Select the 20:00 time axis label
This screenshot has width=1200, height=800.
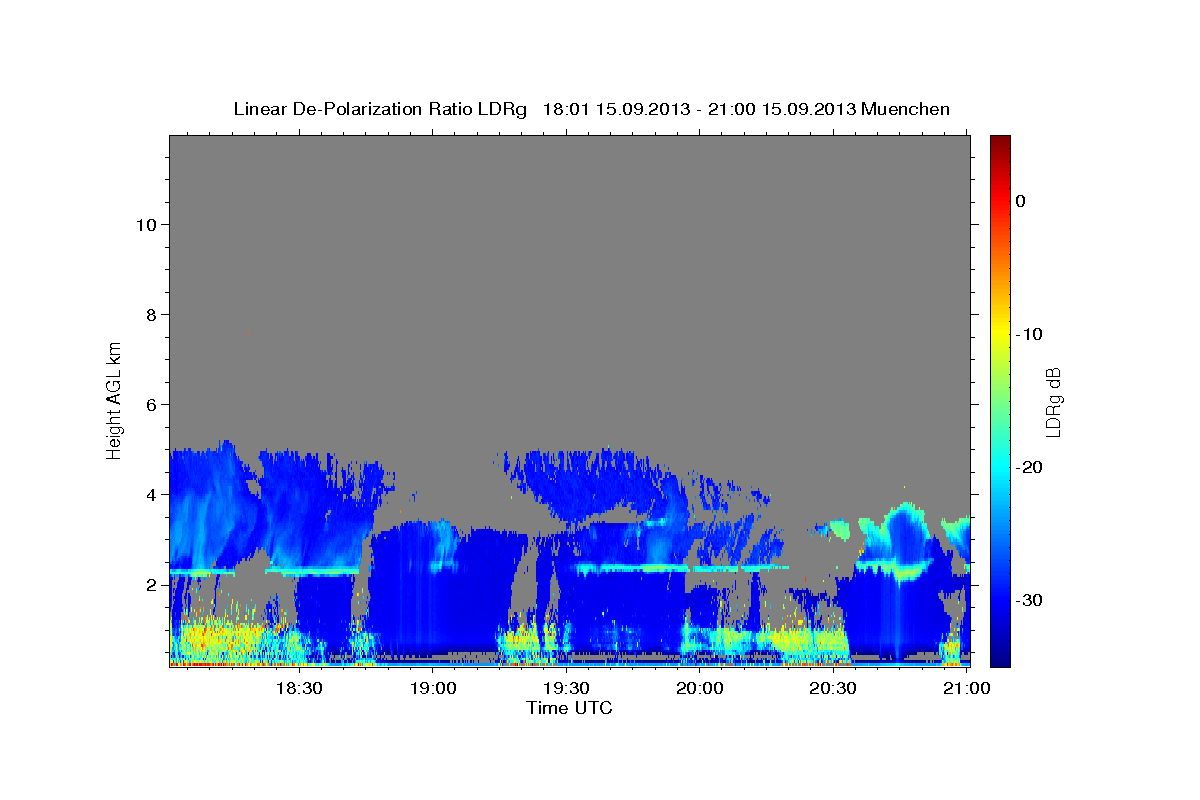pos(700,688)
